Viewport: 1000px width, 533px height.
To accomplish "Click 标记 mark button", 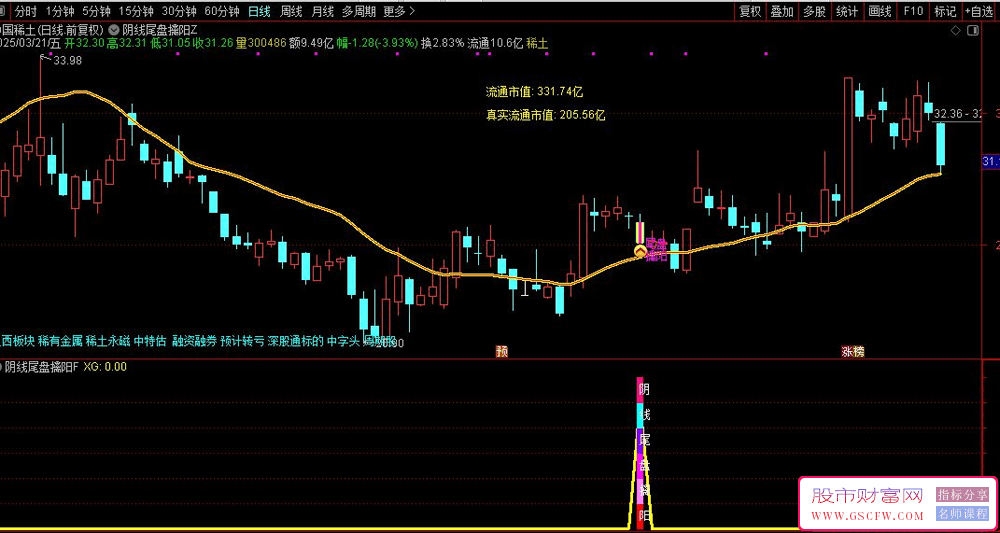I will (945, 11).
